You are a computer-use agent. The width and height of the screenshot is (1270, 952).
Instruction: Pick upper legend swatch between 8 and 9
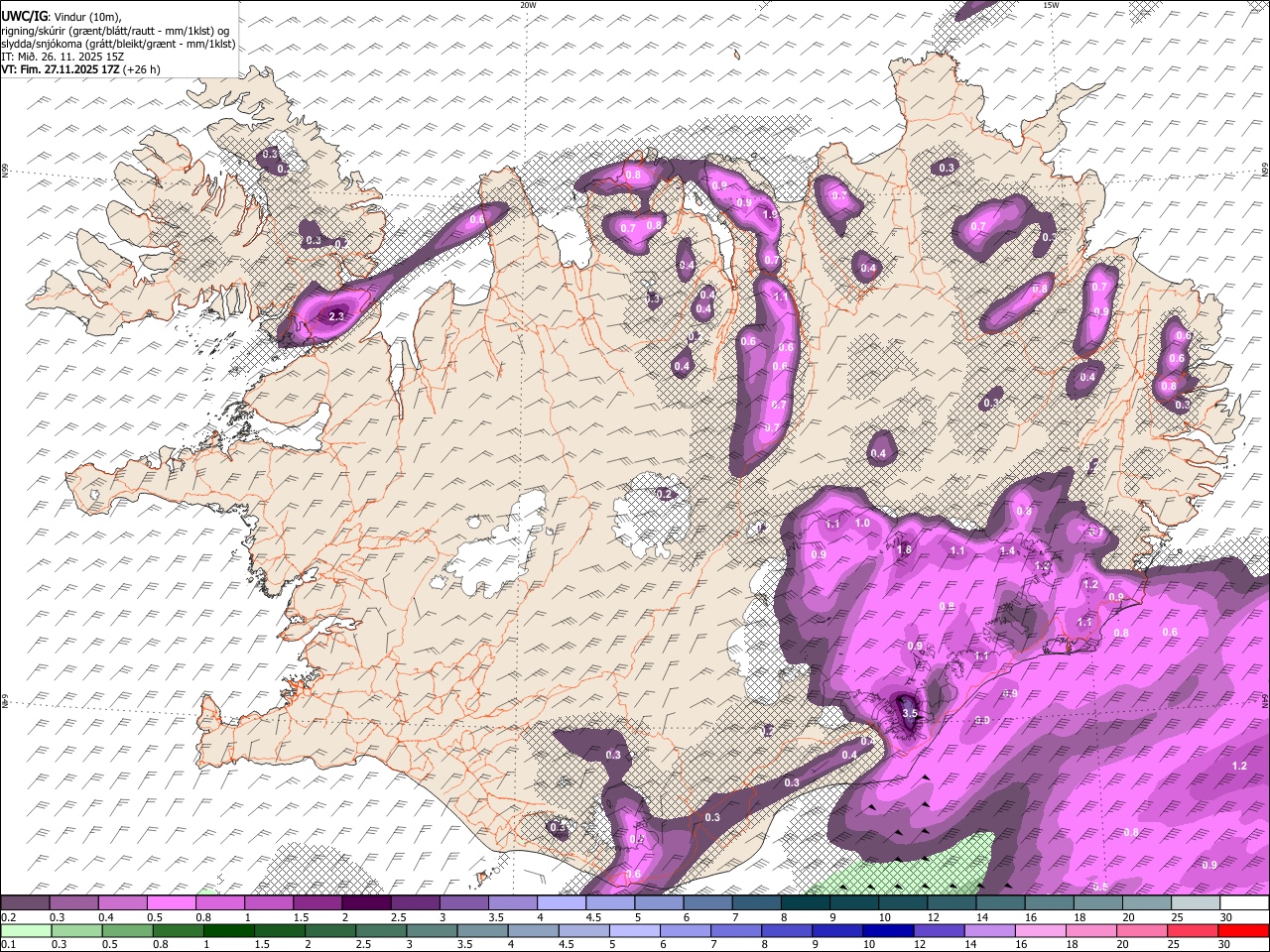coord(806,902)
